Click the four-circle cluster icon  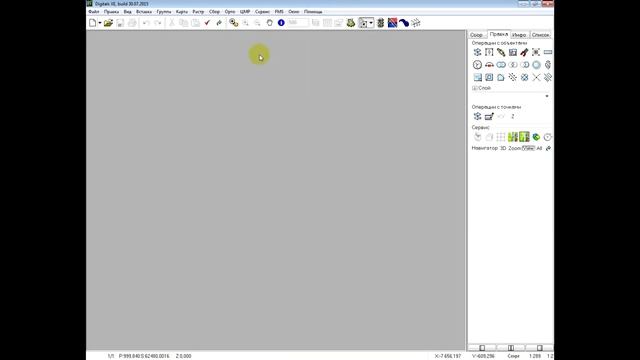[524, 78]
